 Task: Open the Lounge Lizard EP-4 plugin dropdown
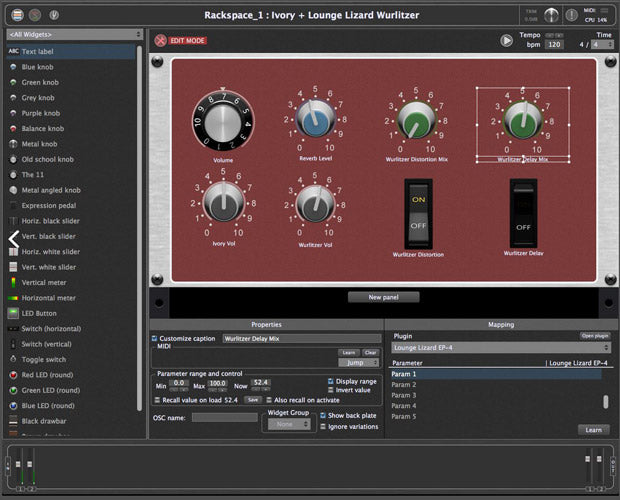pyautogui.click(x=501, y=348)
